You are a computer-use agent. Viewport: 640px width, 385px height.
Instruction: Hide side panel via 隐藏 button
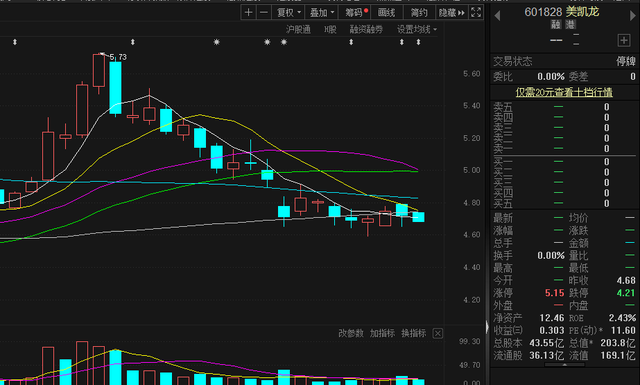pyautogui.click(x=451, y=13)
